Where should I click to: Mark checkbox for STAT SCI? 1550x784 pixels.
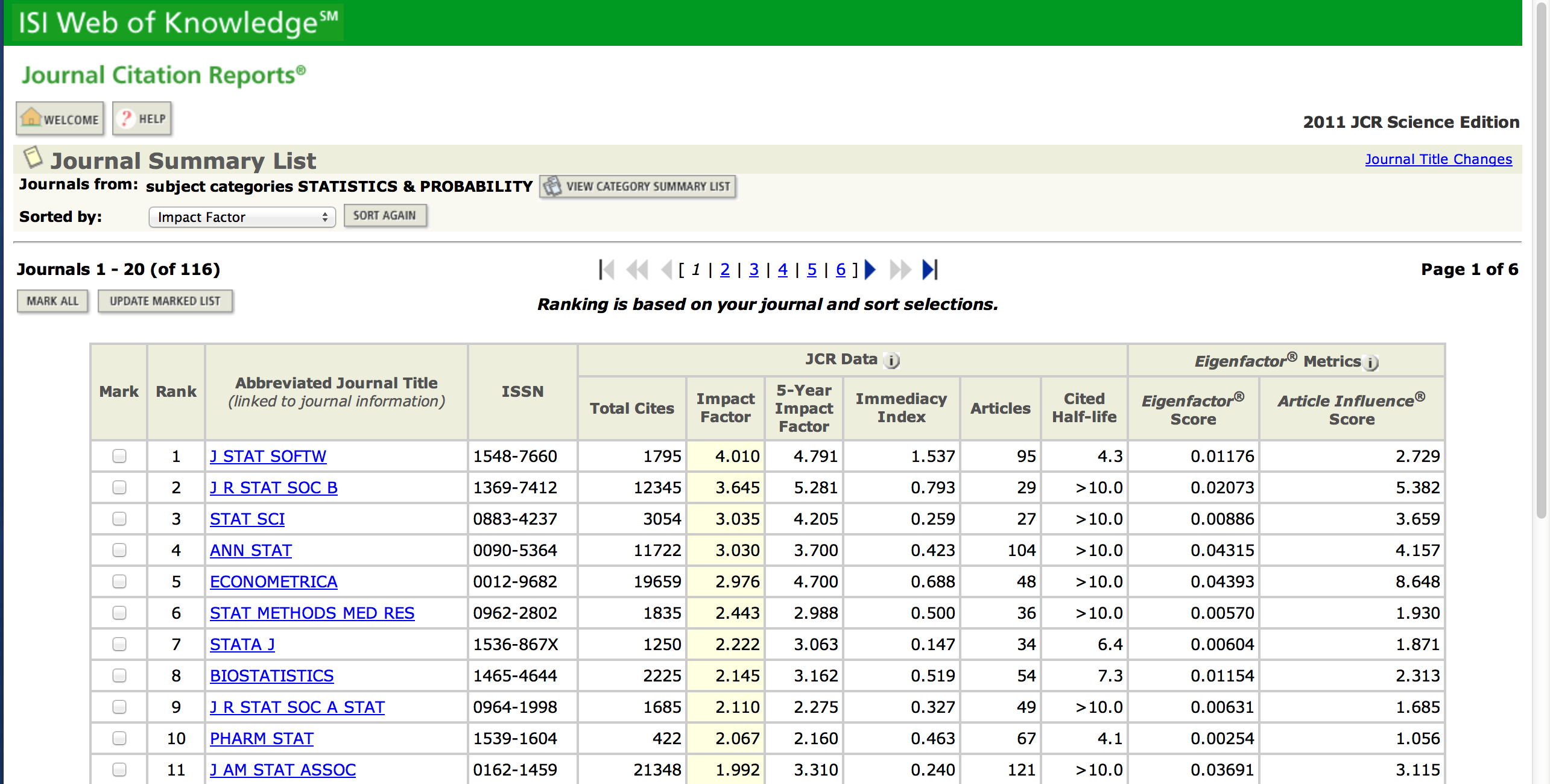[x=119, y=519]
